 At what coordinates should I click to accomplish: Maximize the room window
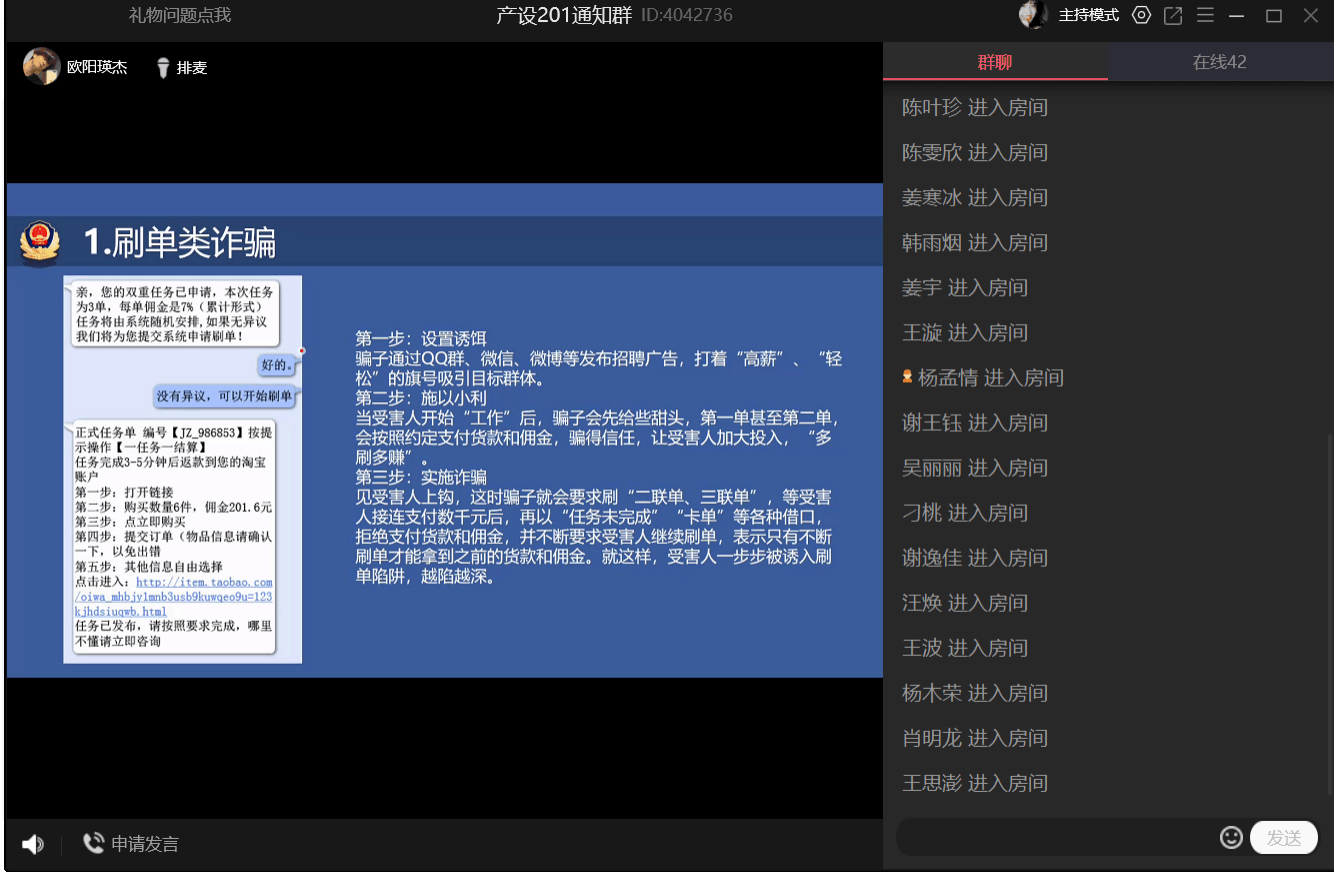[x=1273, y=16]
